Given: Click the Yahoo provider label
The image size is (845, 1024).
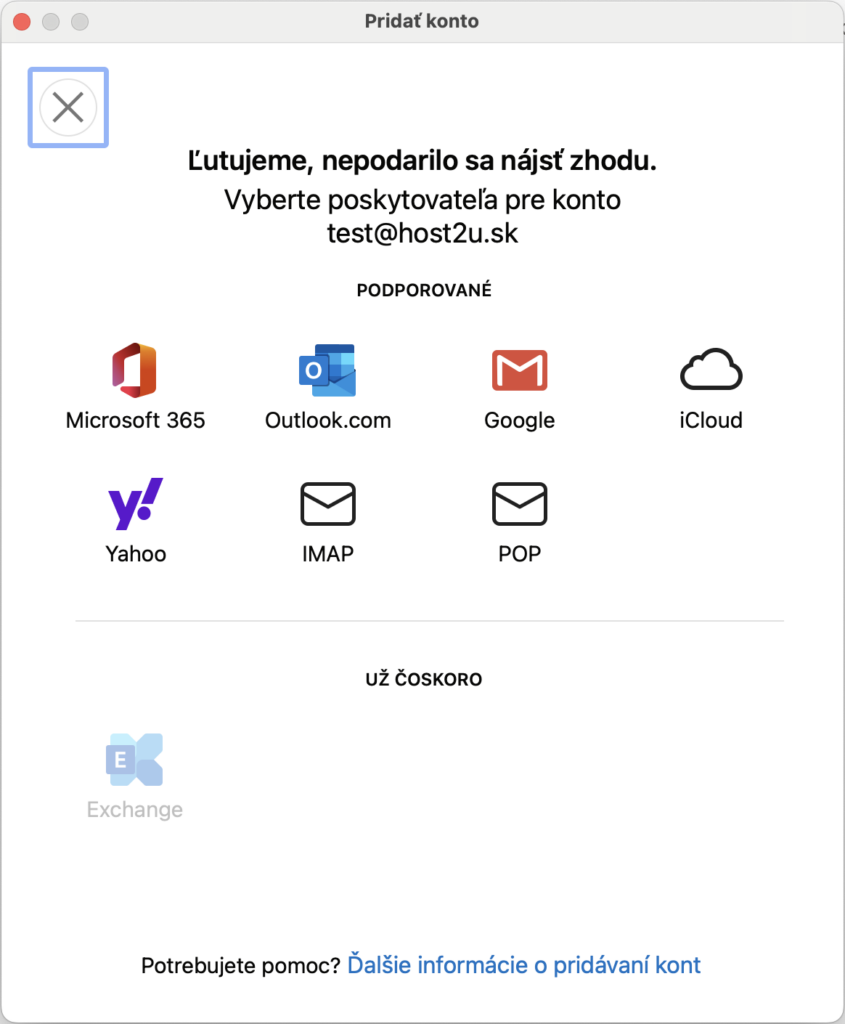Looking at the screenshot, I should tap(136, 554).
